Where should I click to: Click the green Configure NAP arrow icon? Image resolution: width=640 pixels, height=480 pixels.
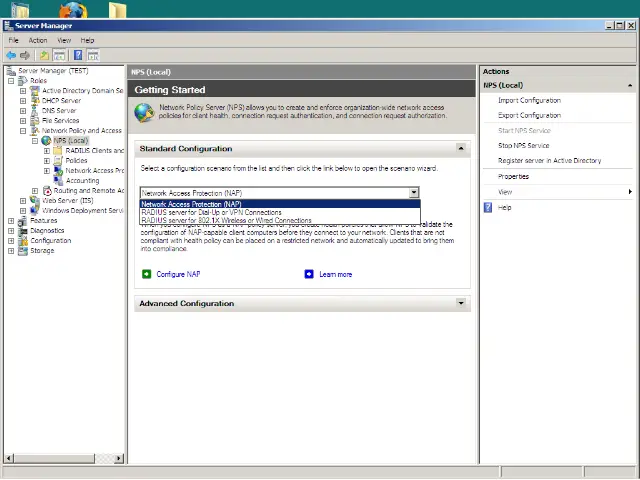point(147,274)
